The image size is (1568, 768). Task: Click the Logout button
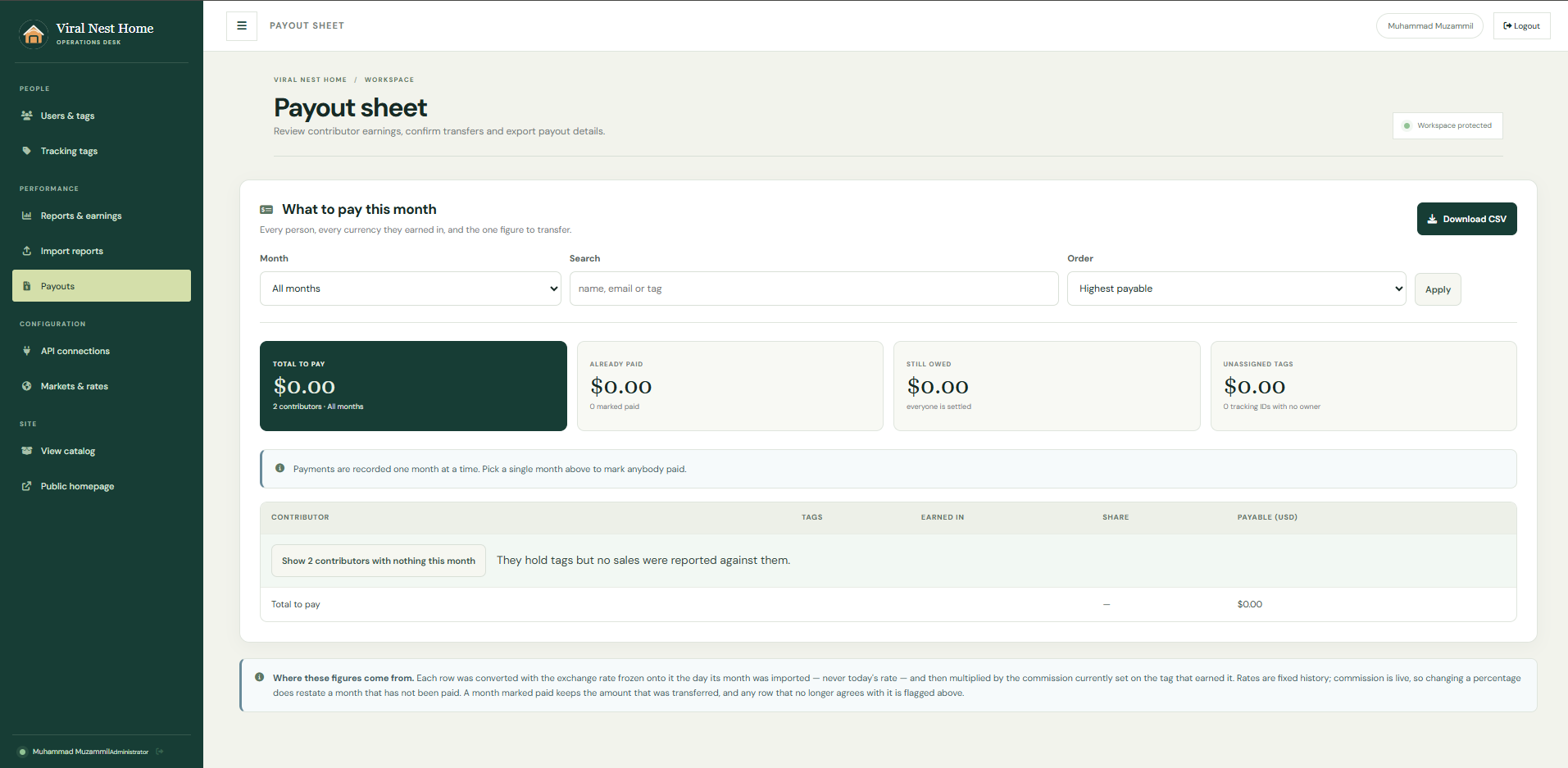pyautogui.click(x=1522, y=26)
